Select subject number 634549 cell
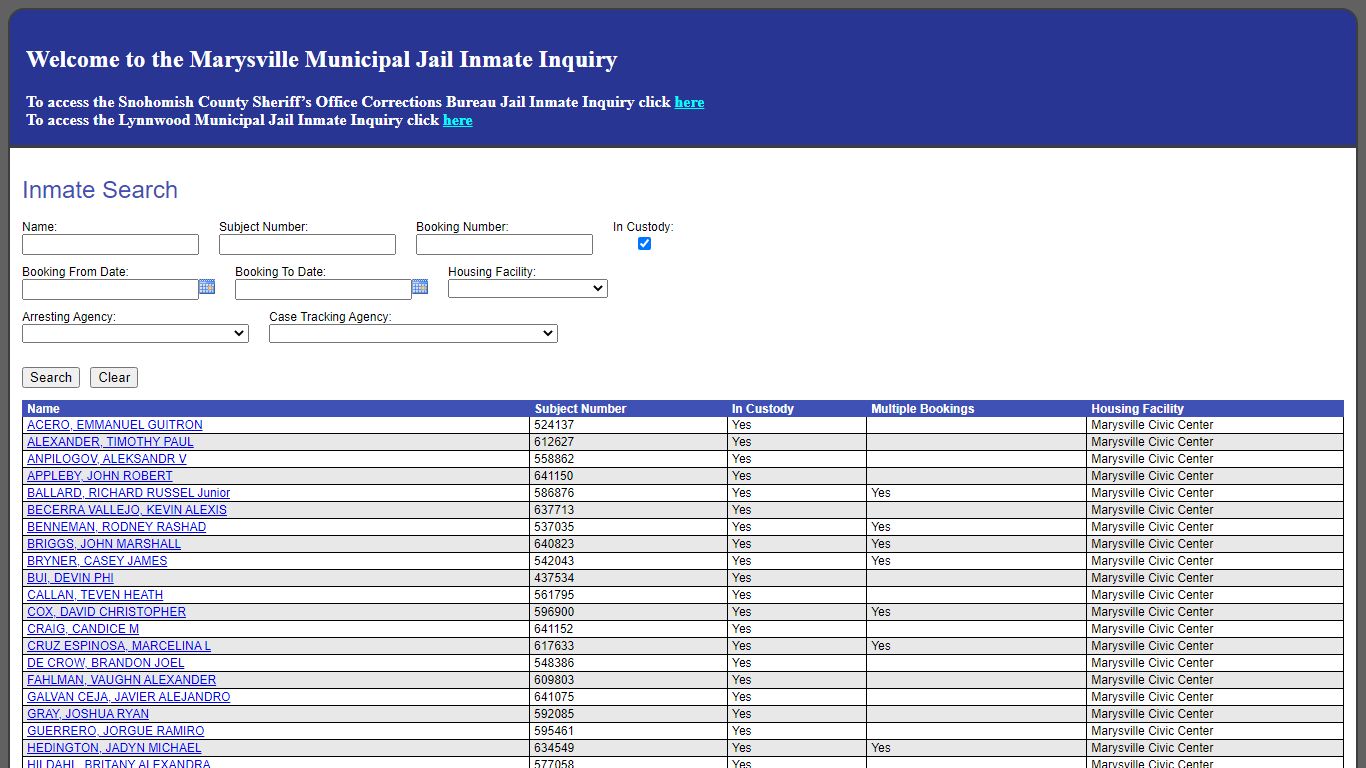Viewport: 1366px width, 768px height. click(629, 748)
